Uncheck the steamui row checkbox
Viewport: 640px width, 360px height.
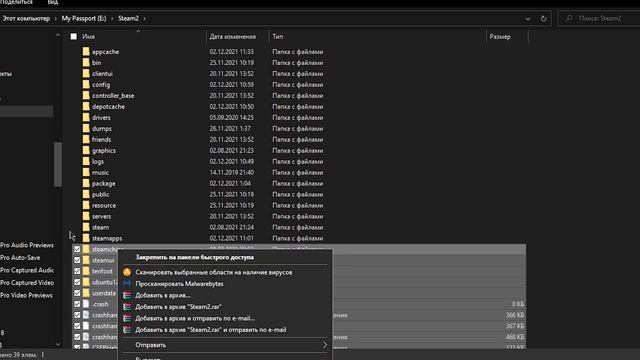77,260
